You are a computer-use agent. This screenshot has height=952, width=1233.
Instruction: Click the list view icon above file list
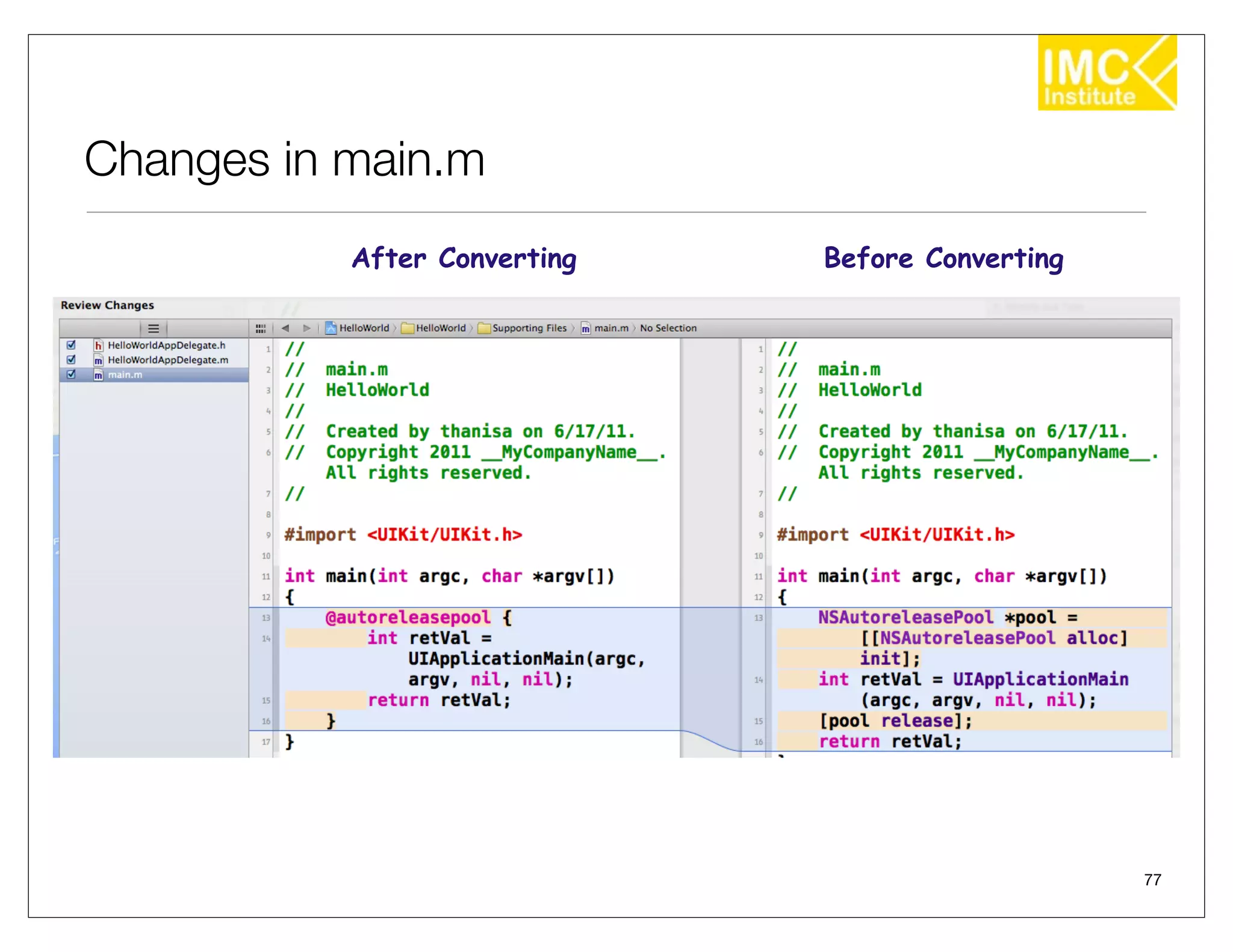[154, 329]
